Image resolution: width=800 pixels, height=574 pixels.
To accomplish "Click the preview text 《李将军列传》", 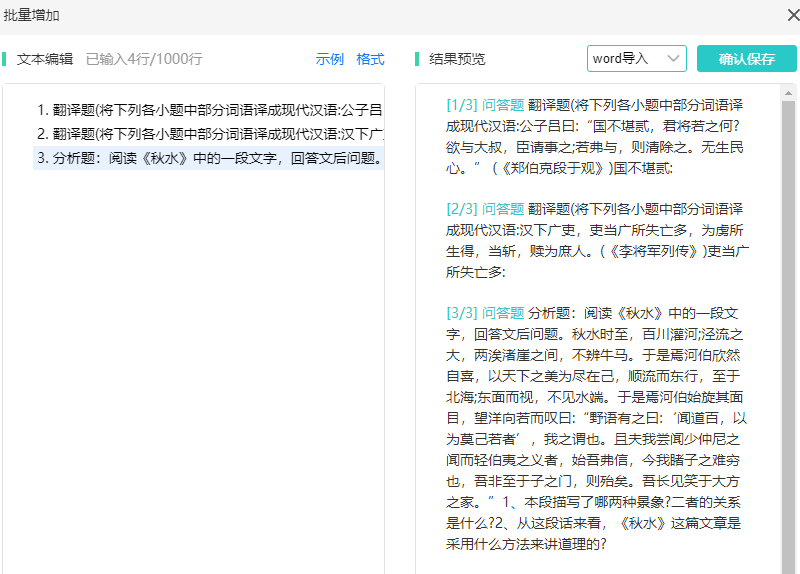I will point(654,251).
